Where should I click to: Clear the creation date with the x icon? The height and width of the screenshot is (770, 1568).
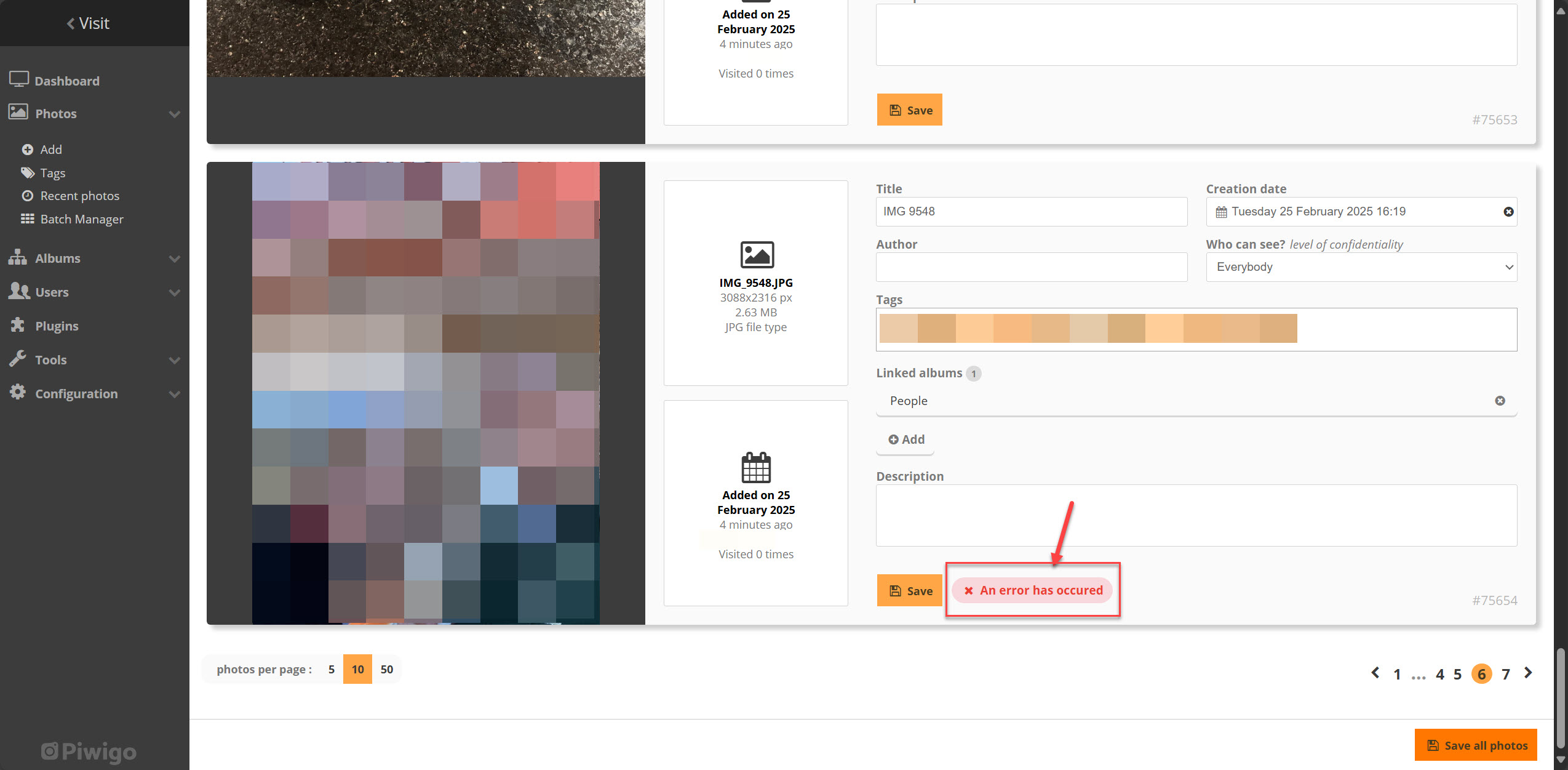pos(1508,211)
